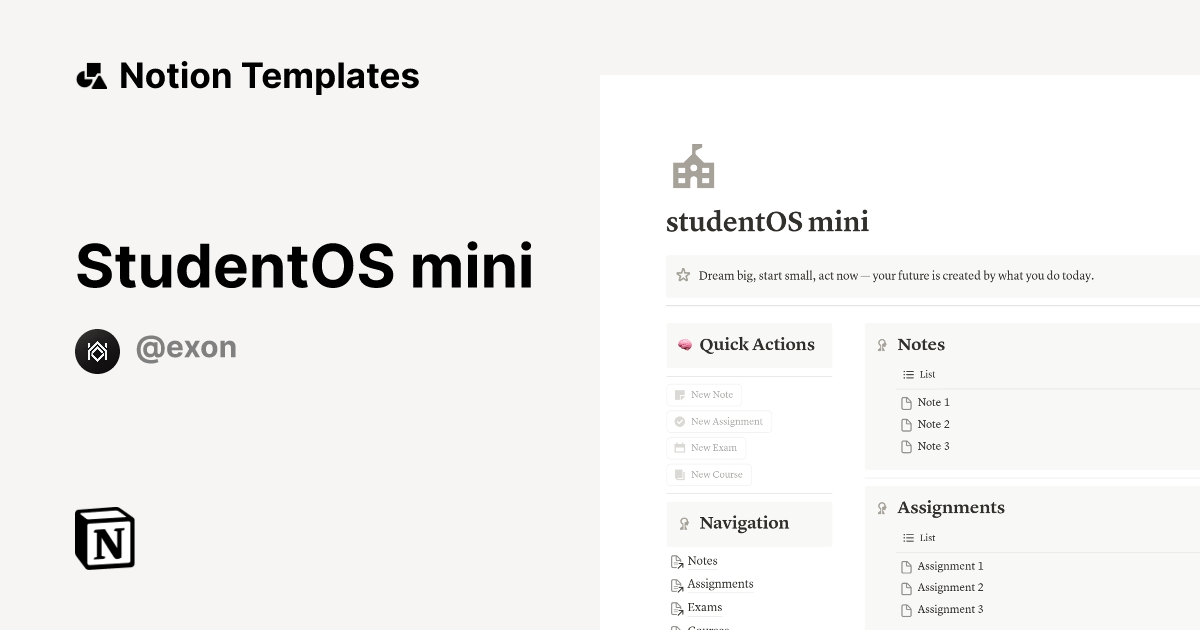Click the list icon on Assignment 2
The height and width of the screenshot is (630, 1200).
(907, 587)
